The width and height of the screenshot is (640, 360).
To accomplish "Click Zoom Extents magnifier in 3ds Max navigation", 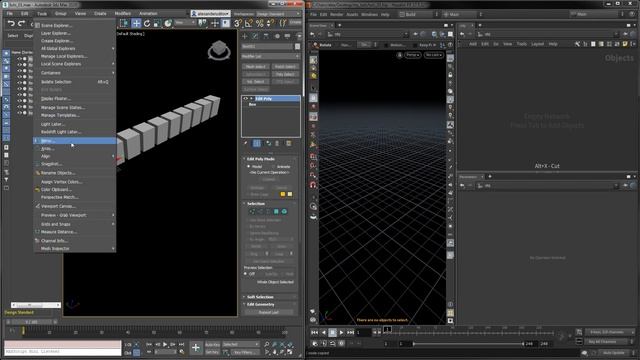I will (x=267, y=344).
